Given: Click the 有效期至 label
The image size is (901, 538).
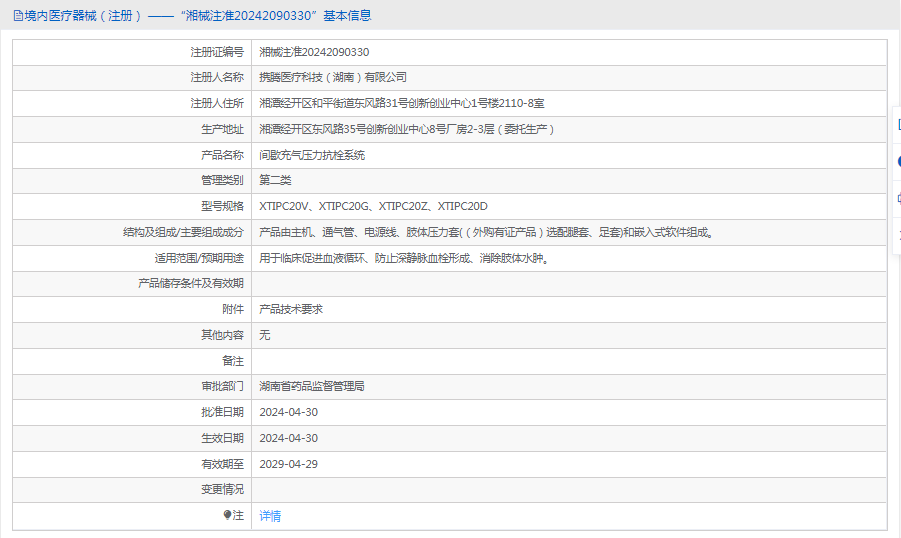Looking at the screenshot, I should 222,464.
